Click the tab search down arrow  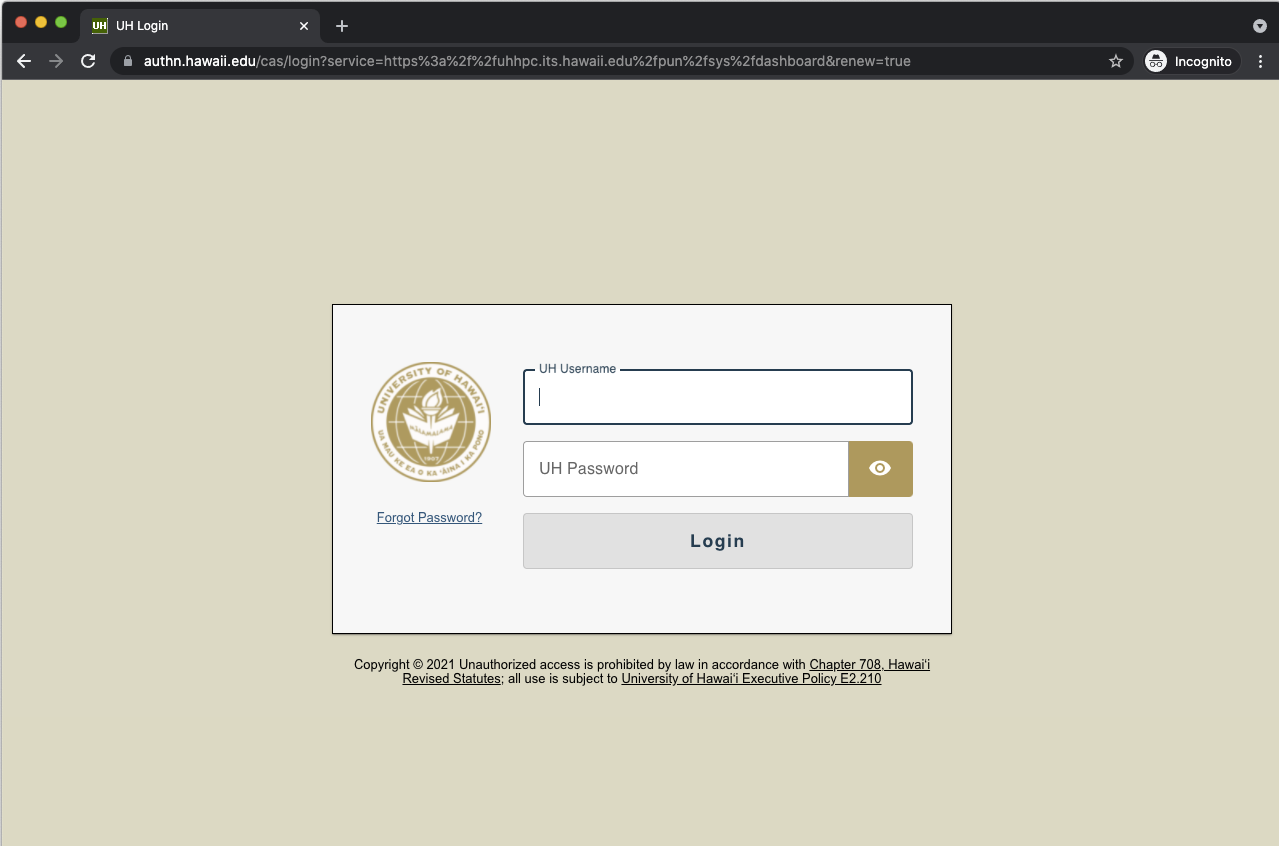[x=1259, y=26]
